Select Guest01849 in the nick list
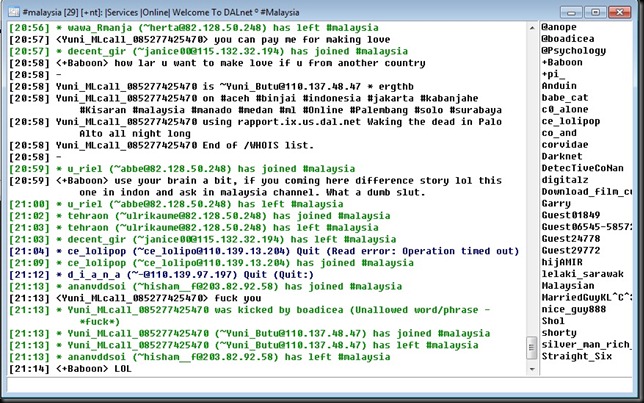The image size is (644, 403). point(570,215)
